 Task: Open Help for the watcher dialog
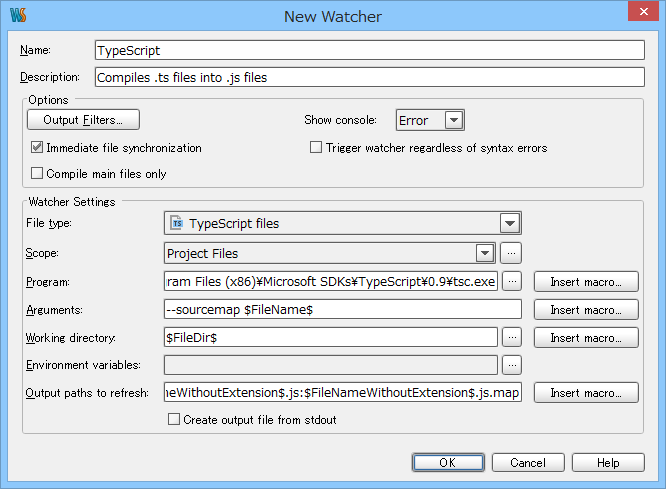[608, 463]
